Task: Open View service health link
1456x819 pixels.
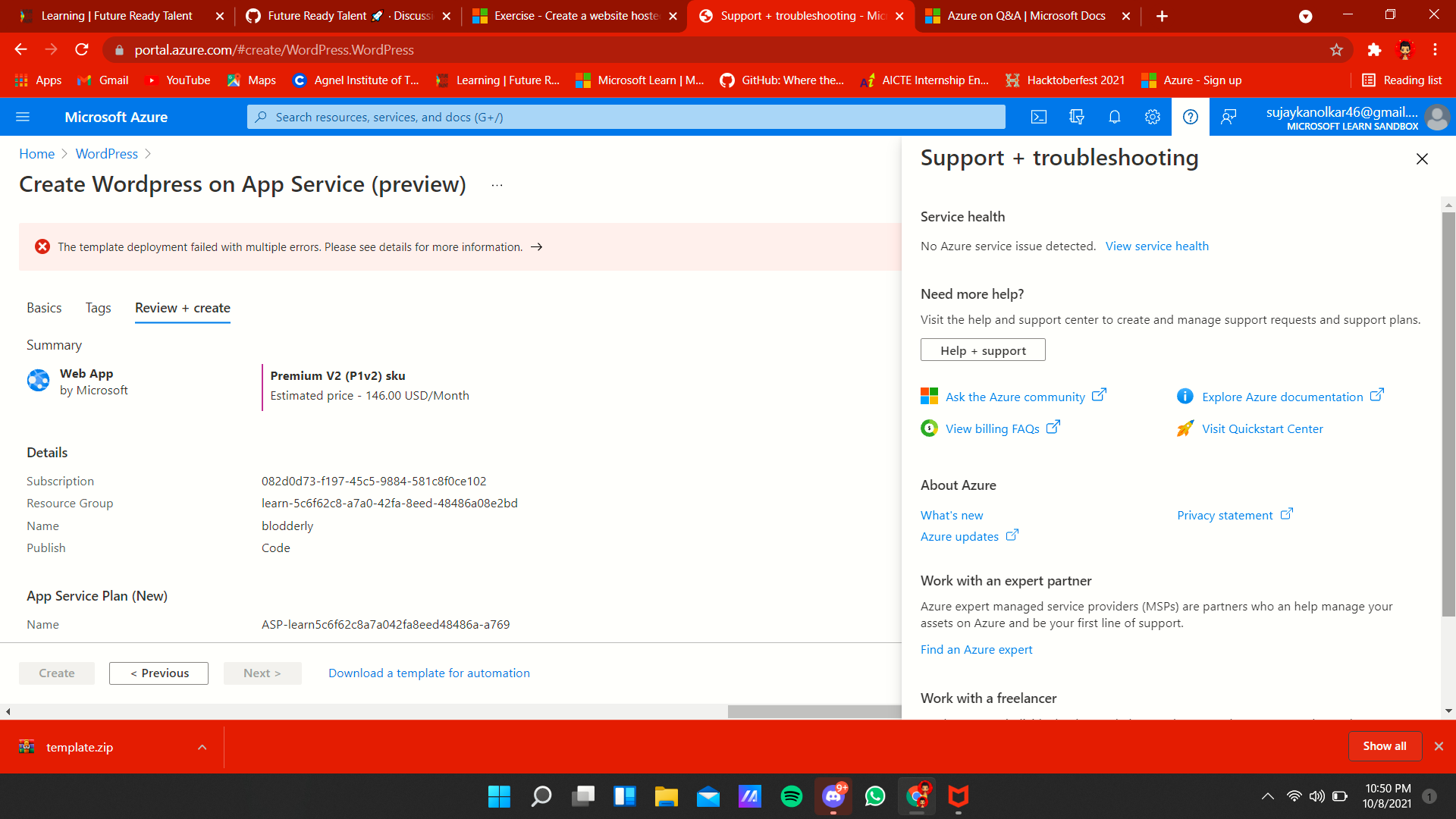Action: [1156, 246]
